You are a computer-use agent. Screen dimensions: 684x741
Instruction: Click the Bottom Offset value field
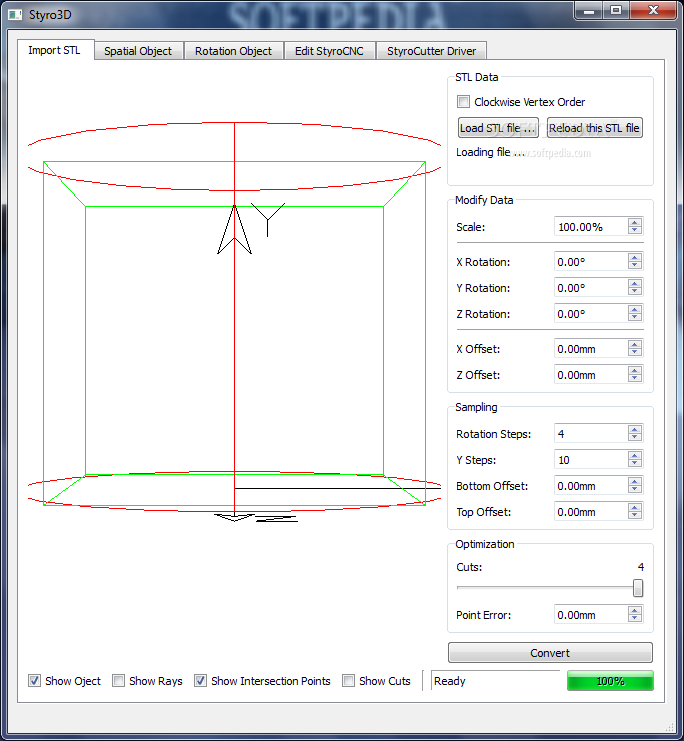point(591,485)
